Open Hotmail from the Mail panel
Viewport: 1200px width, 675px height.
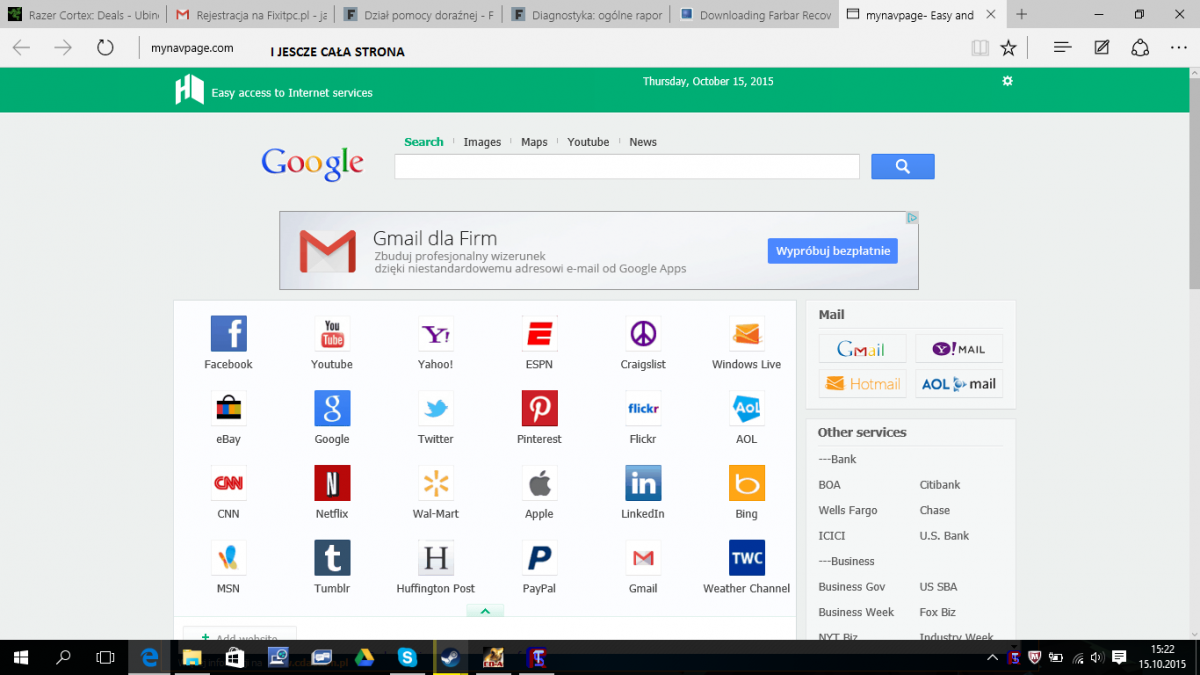coord(862,384)
